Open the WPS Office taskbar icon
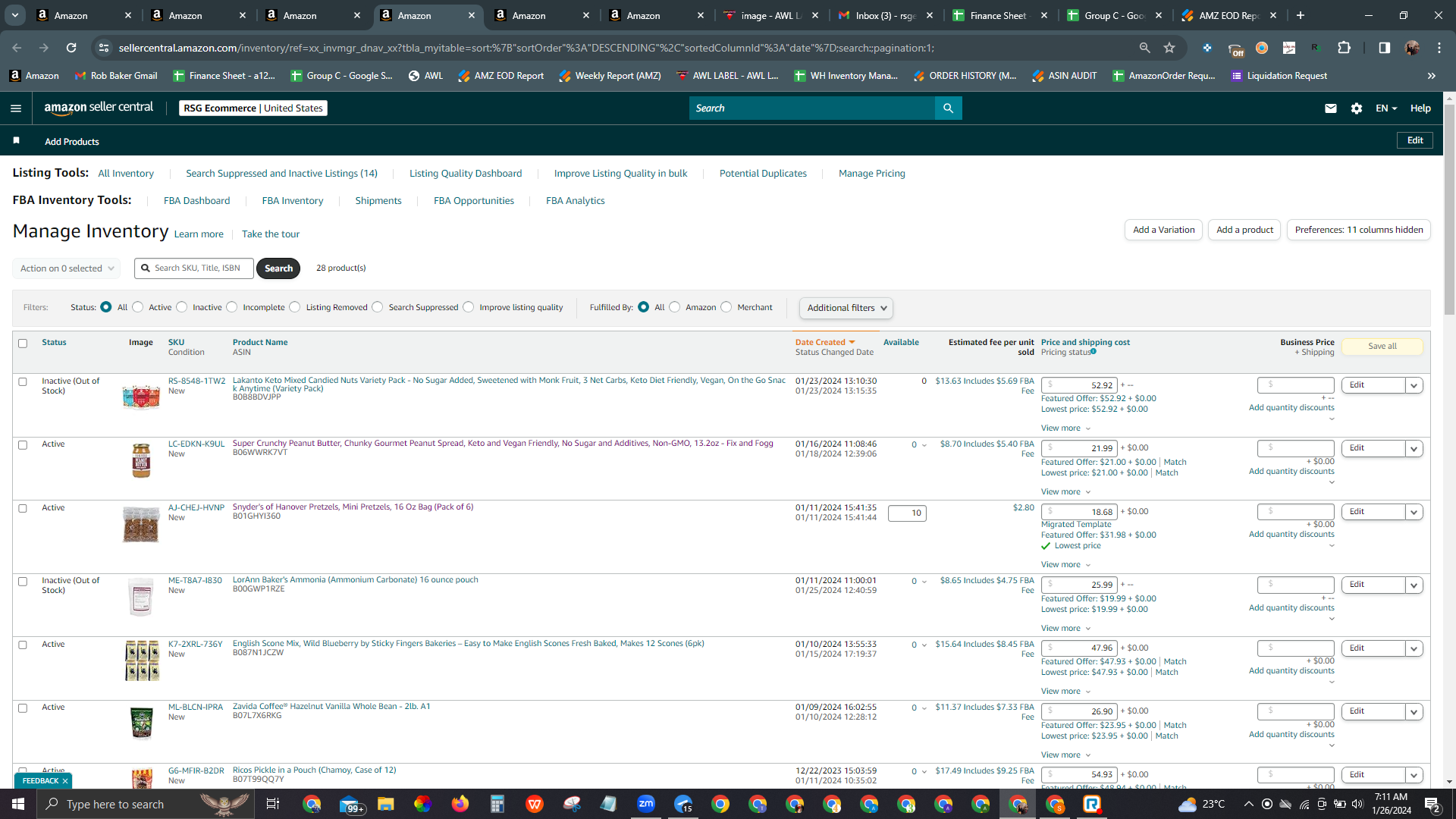The width and height of the screenshot is (1456, 819). pyautogui.click(x=535, y=804)
